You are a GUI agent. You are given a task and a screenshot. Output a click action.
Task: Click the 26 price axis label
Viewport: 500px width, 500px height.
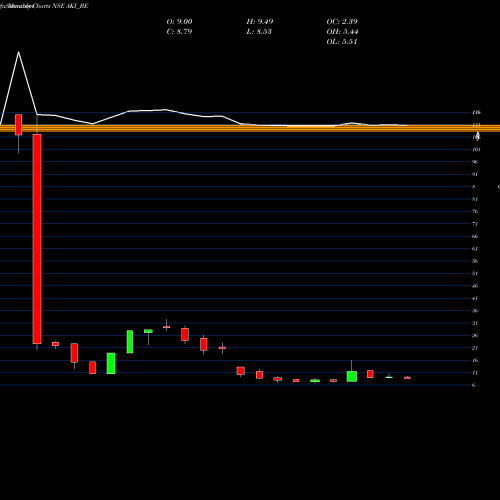click(475, 336)
